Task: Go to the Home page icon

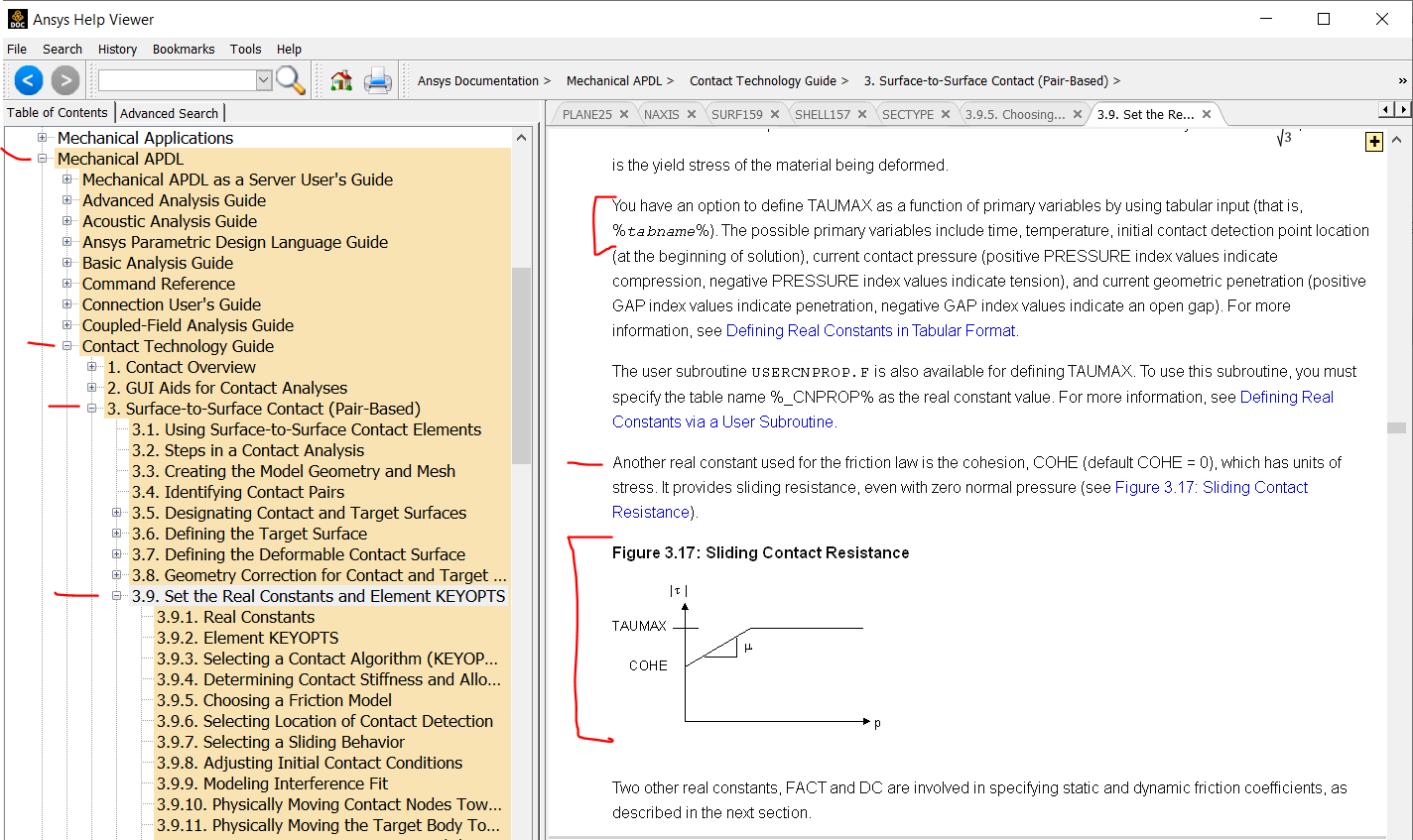Action: 341,80
